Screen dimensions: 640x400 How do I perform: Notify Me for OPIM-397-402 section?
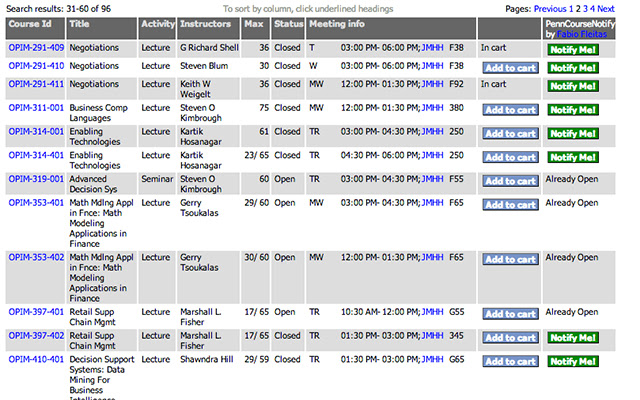[573, 338]
